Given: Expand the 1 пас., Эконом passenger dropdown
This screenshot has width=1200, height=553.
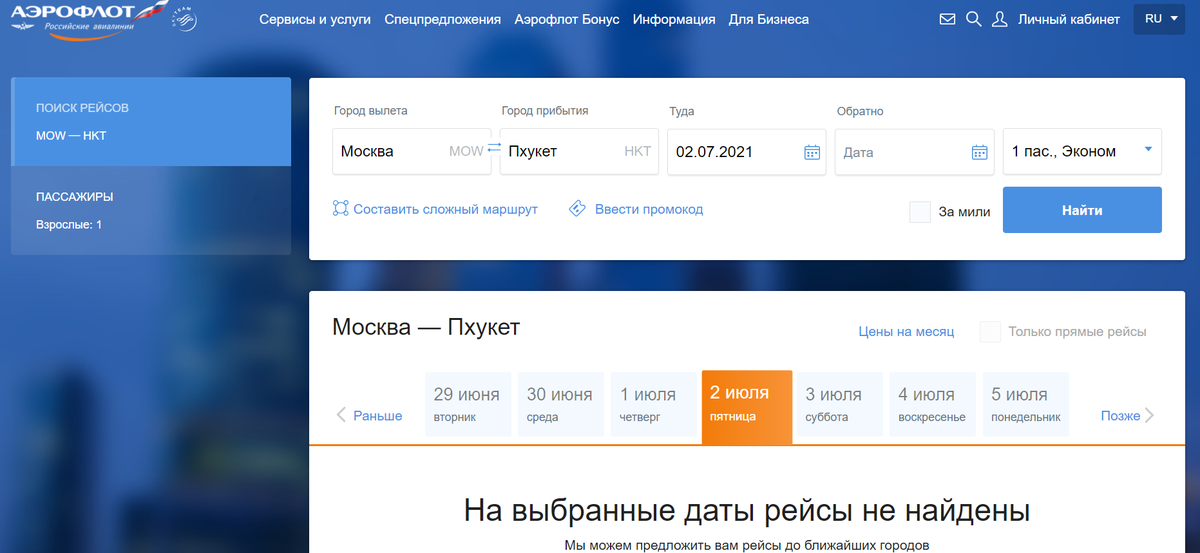Looking at the screenshot, I should click(1082, 152).
